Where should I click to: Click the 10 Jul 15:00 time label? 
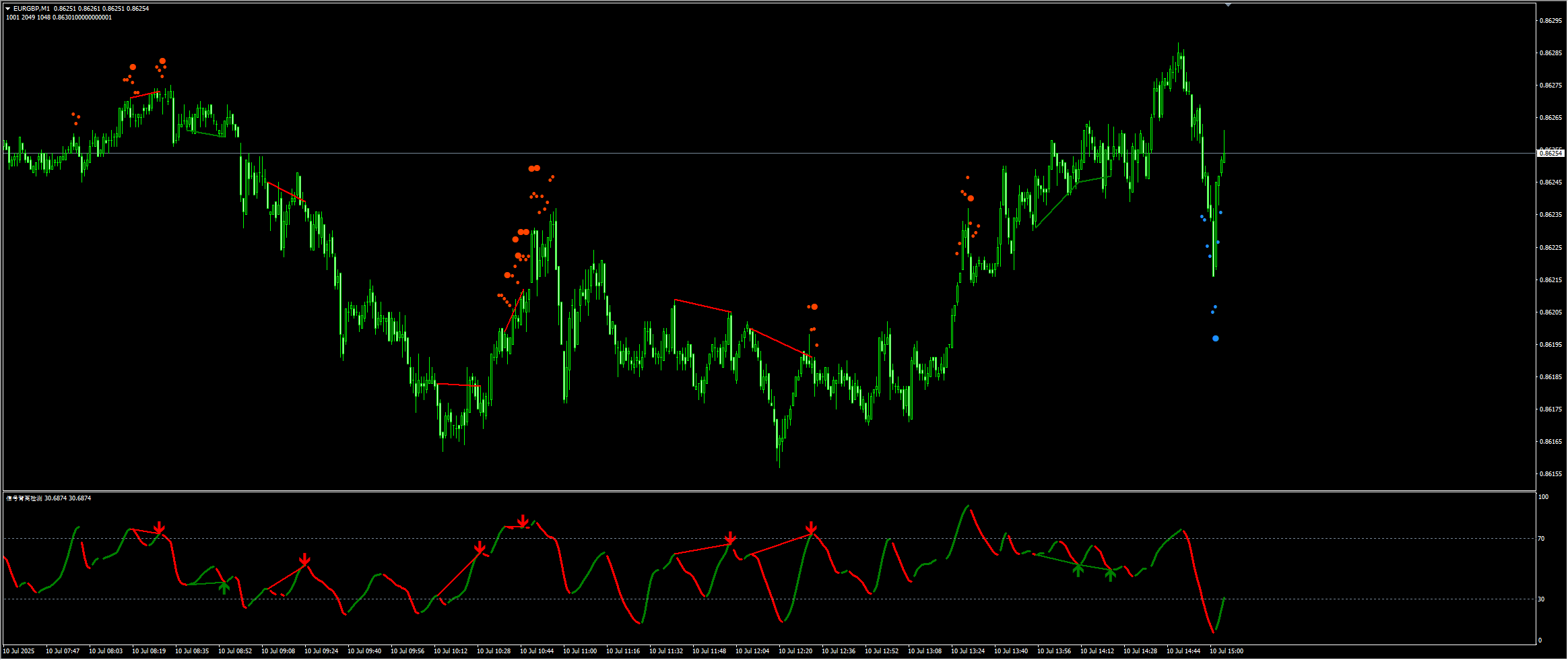click(x=1227, y=651)
